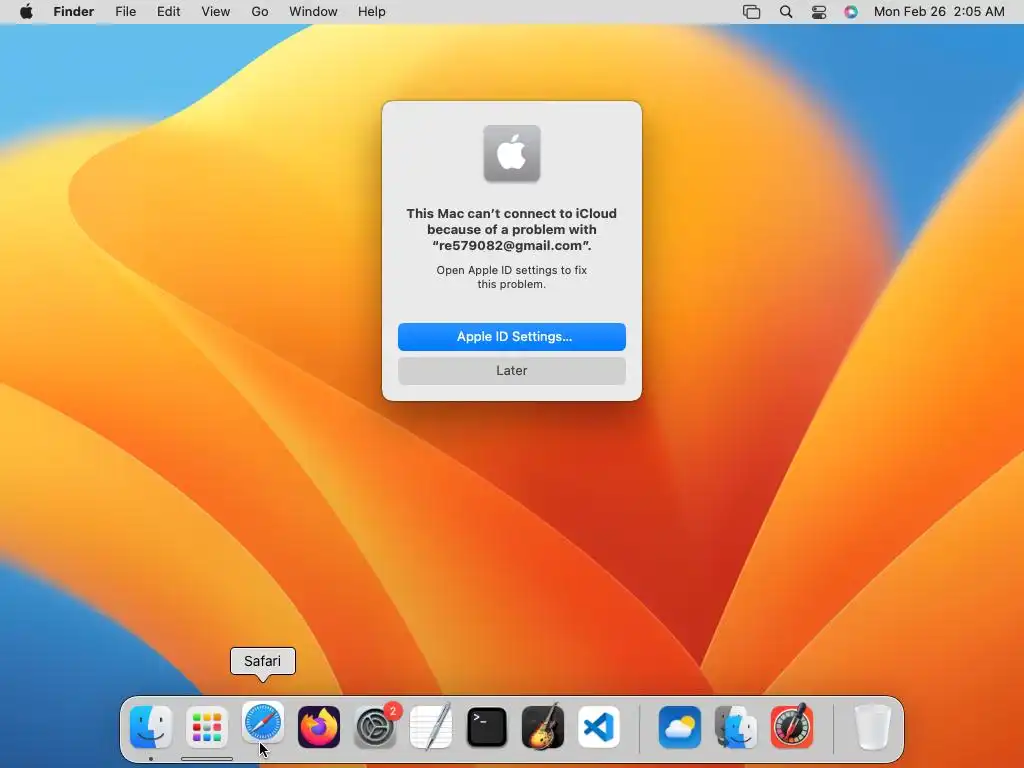The width and height of the screenshot is (1024, 768).
Task: Open Digital Color Meter icon in Dock
Action: (x=792, y=727)
